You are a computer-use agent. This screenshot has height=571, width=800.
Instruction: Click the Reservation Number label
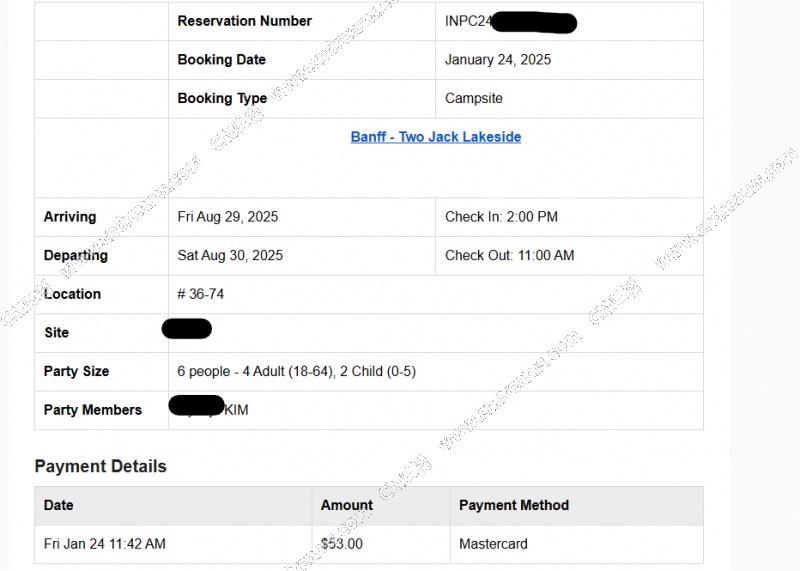click(244, 21)
